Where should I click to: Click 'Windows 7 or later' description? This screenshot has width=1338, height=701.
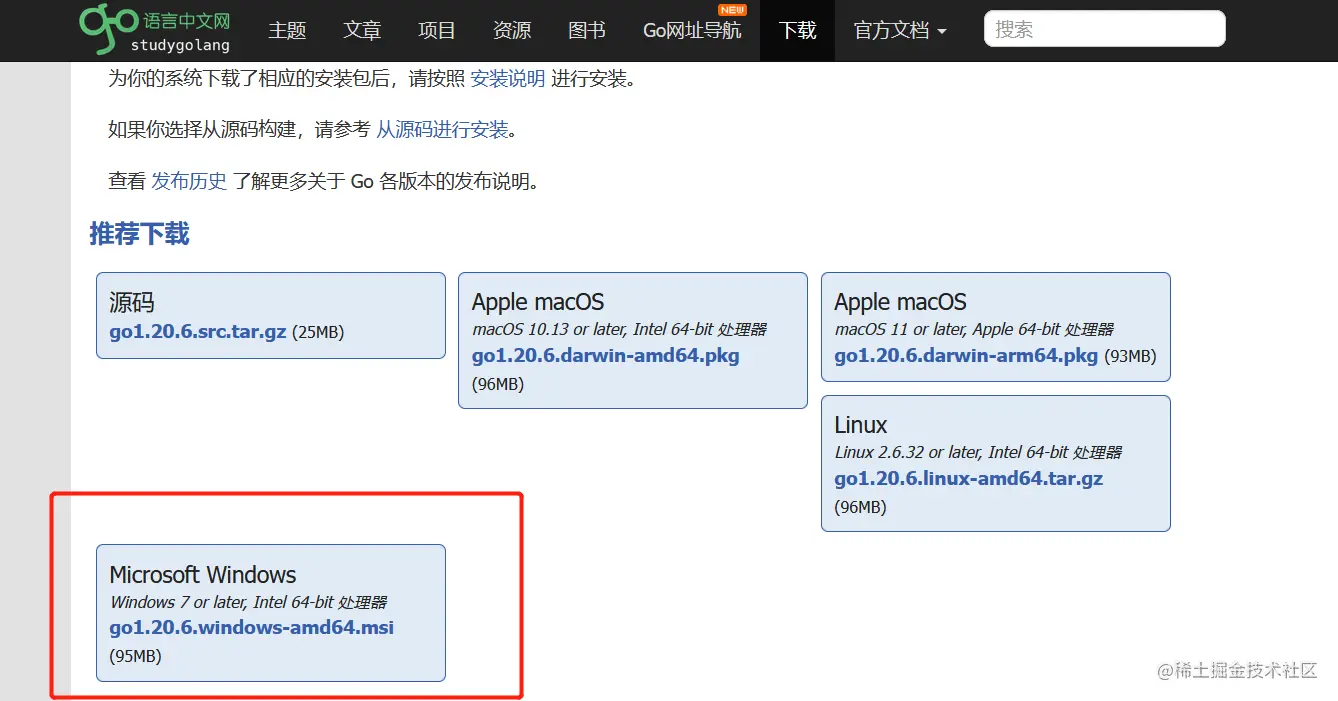click(x=248, y=602)
